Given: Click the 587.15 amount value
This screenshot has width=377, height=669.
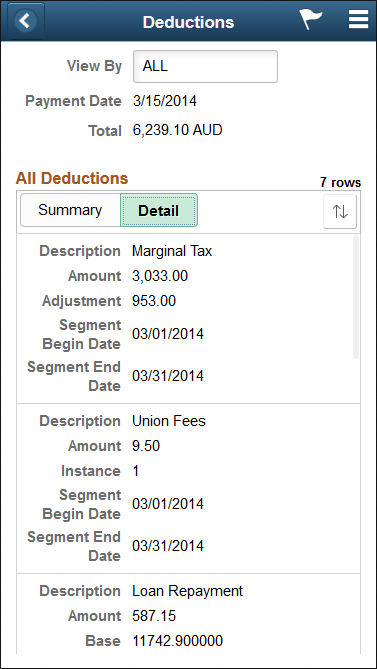Looking at the screenshot, I should (154, 616).
